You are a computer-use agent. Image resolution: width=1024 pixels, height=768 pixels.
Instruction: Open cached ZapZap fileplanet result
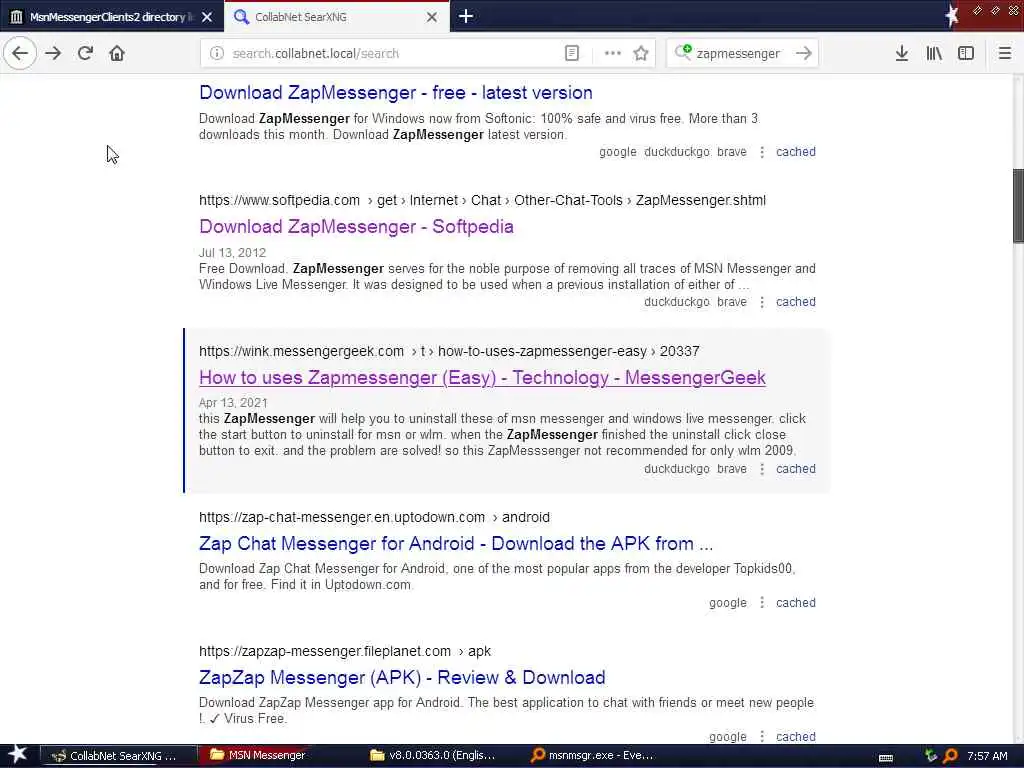(795, 737)
